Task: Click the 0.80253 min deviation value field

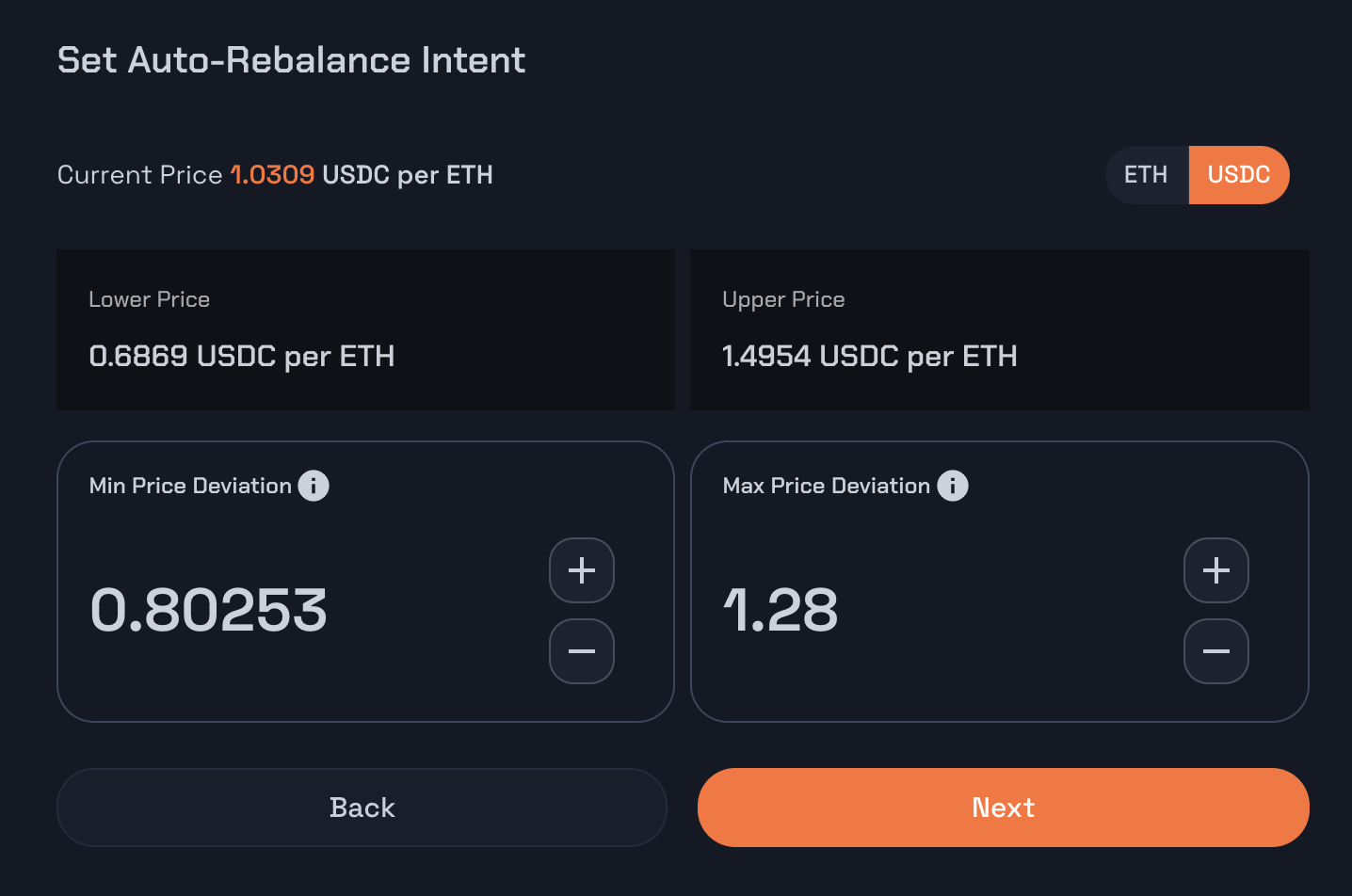Action: pyautogui.click(x=208, y=610)
